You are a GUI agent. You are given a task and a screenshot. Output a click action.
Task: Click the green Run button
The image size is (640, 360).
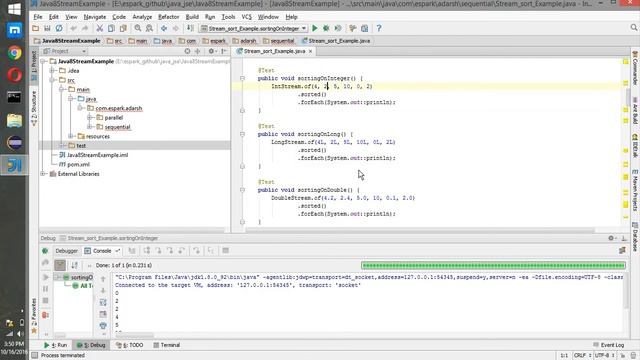pos(315,28)
